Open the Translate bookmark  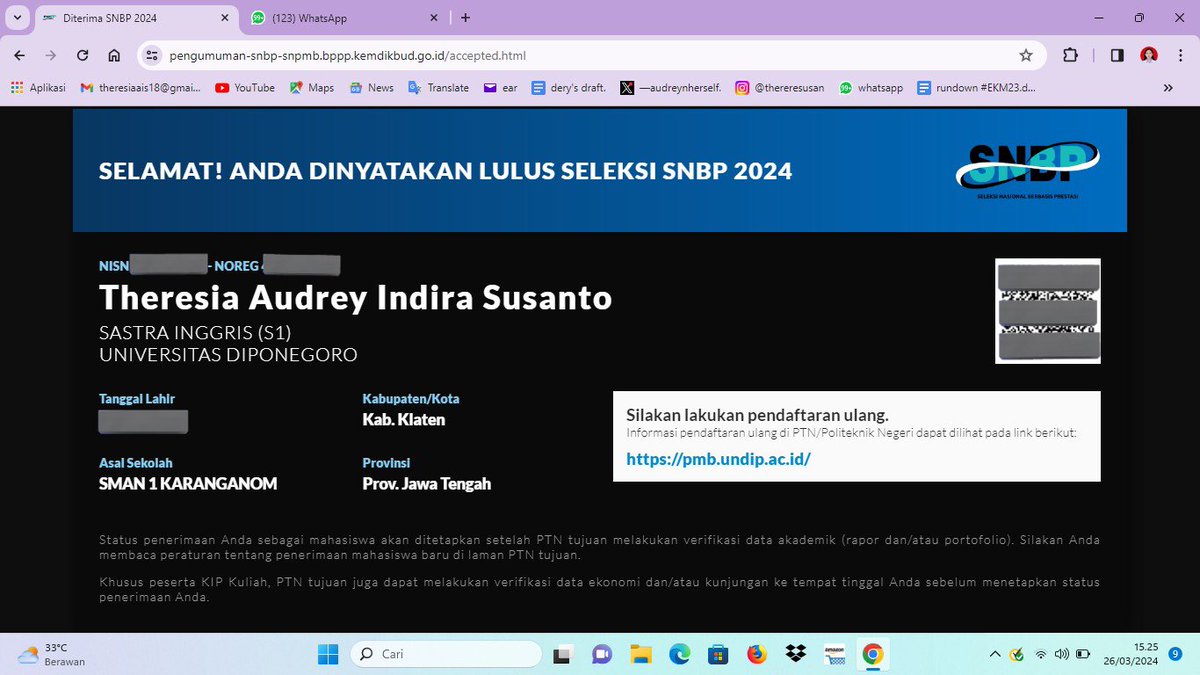pyautogui.click(x=439, y=88)
